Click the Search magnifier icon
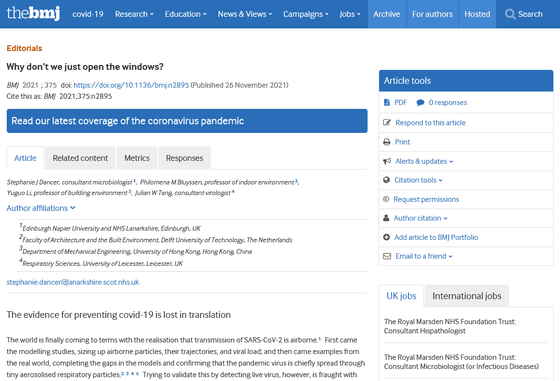 (510, 14)
